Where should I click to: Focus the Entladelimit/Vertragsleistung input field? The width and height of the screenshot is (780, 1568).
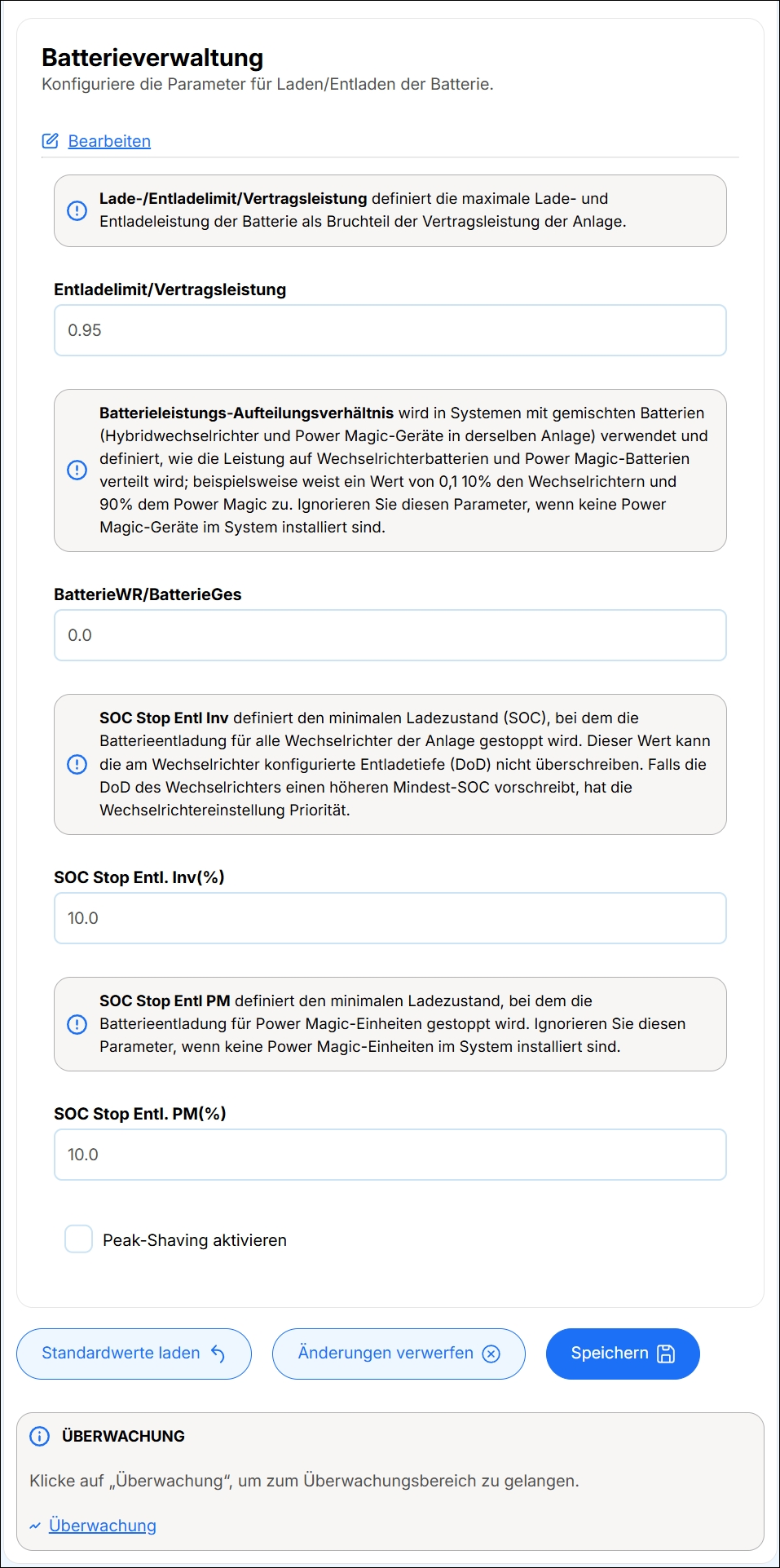tap(390, 330)
